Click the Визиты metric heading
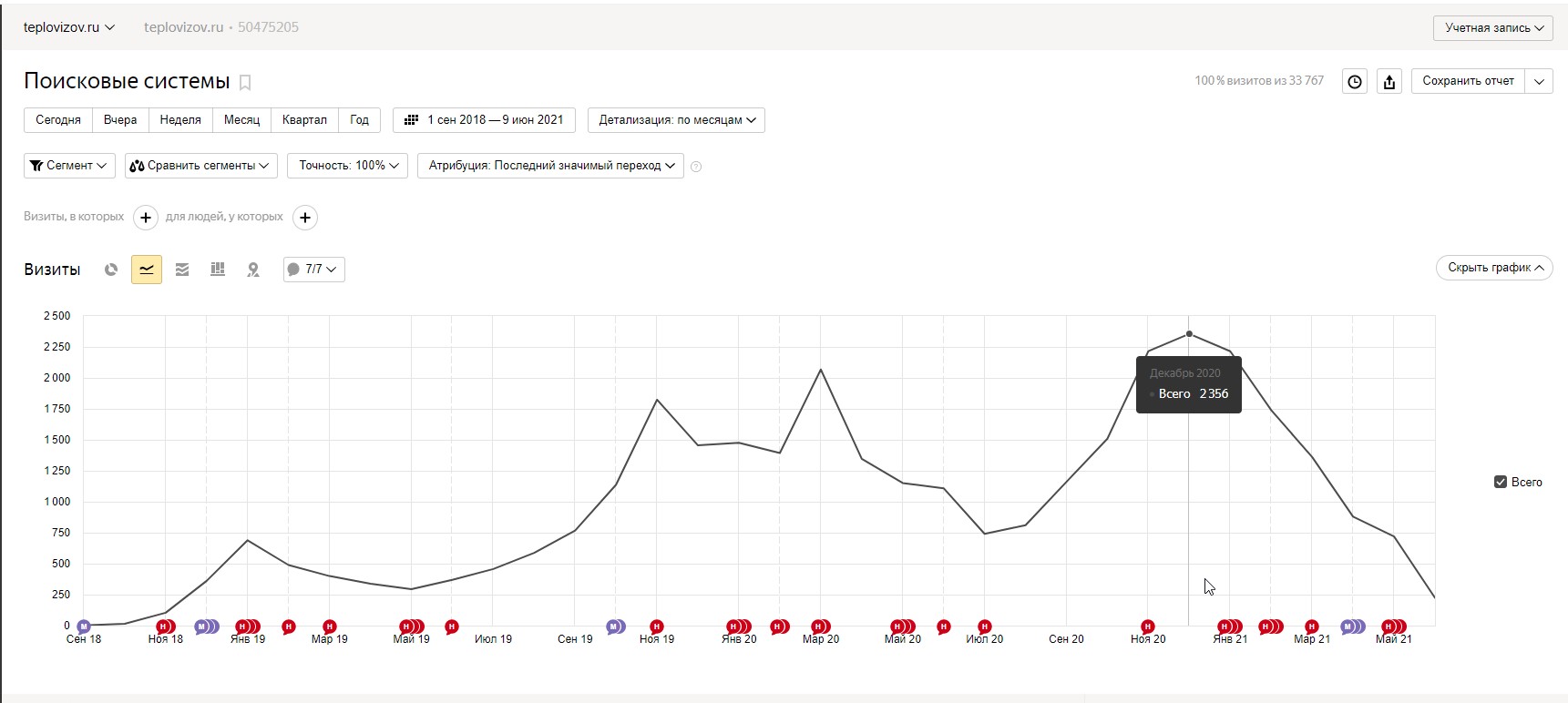 (52, 270)
